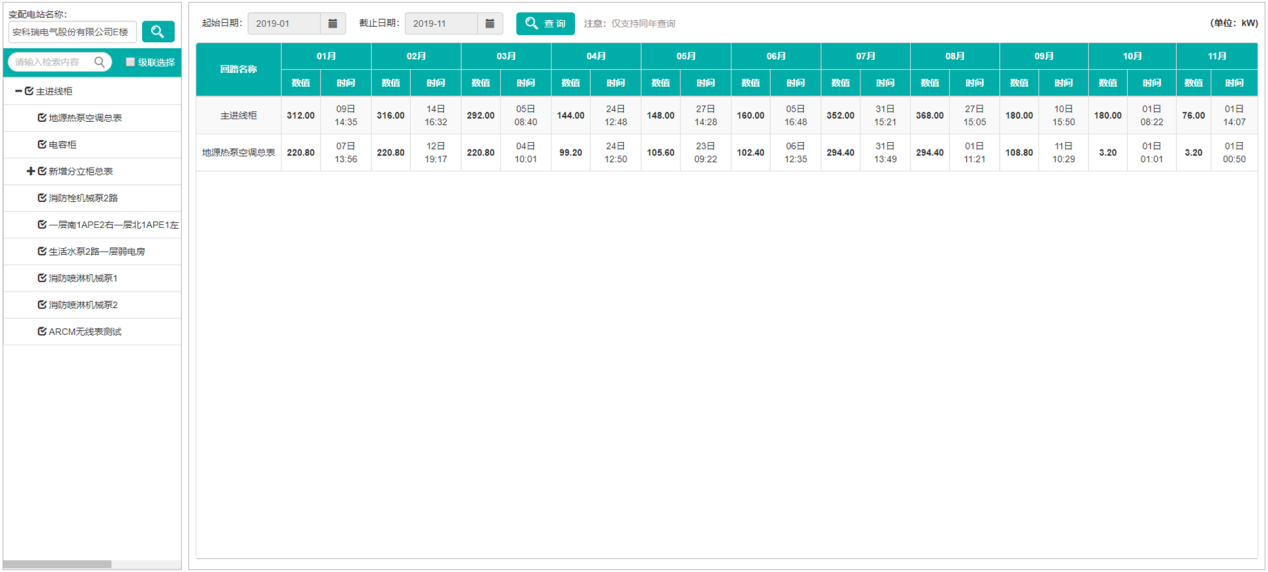Click the checkbox icon beside ARCM无线表测试
The image size is (1268, 572).
point(42,332)
